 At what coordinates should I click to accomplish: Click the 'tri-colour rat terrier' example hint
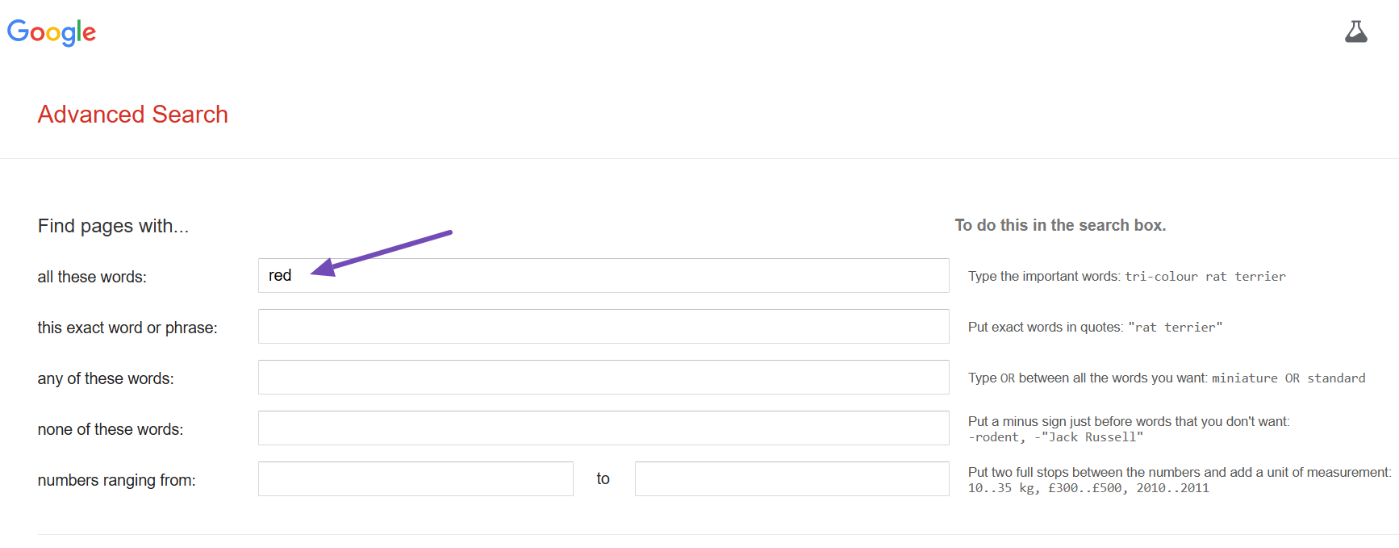tap(1205, 277)
